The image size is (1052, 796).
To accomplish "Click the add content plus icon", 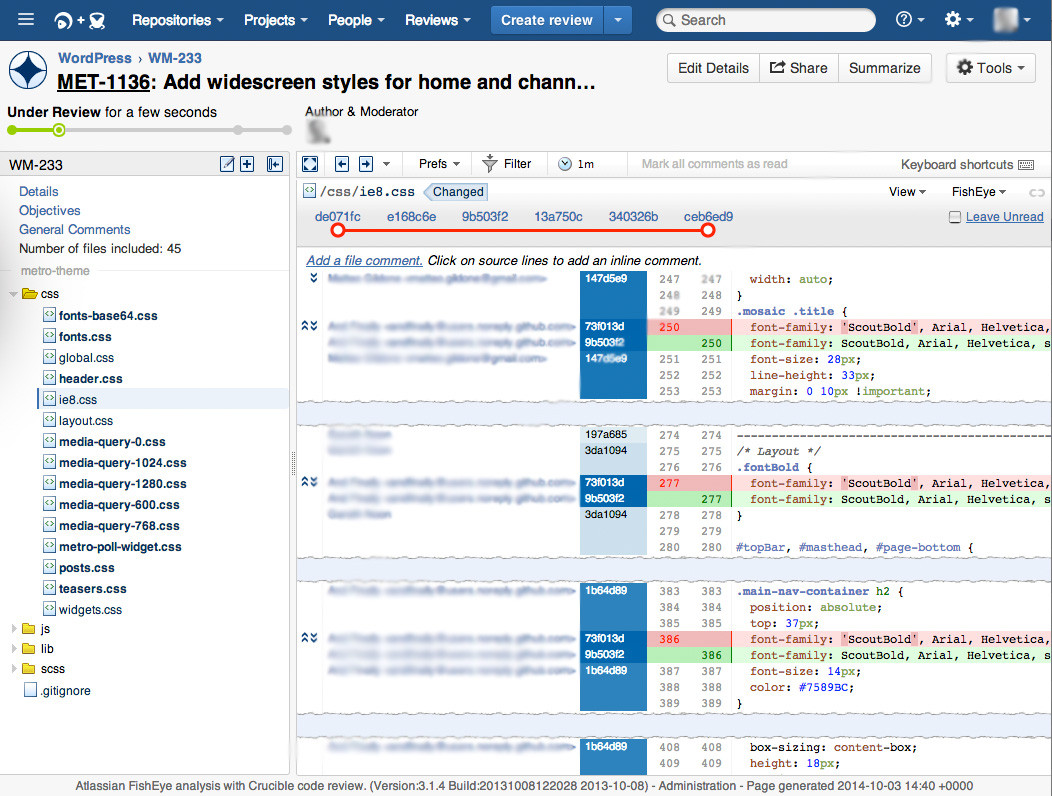I will coord(247,164).
